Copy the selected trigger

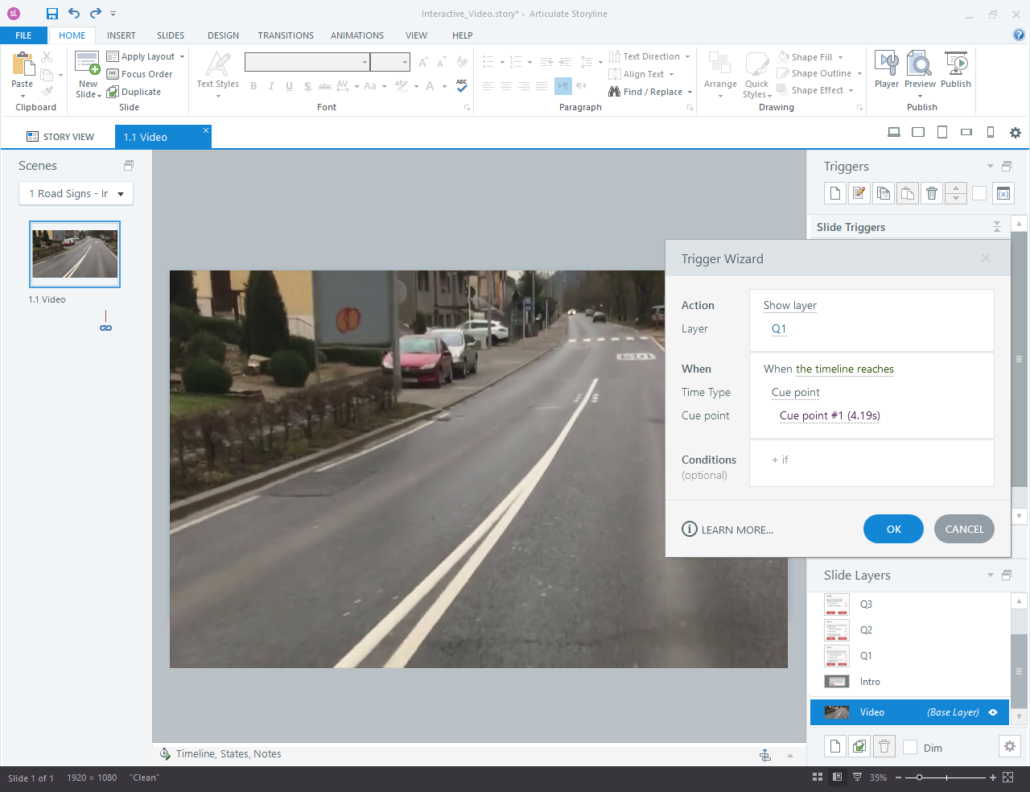[x=883, y=193]
